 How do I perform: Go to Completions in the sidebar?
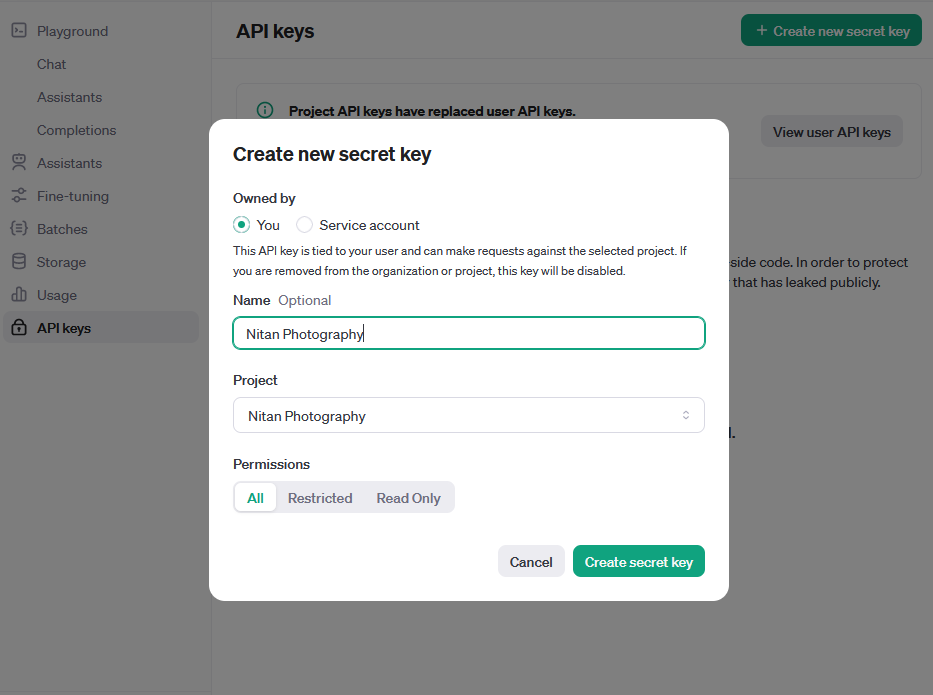pos(76,130)
